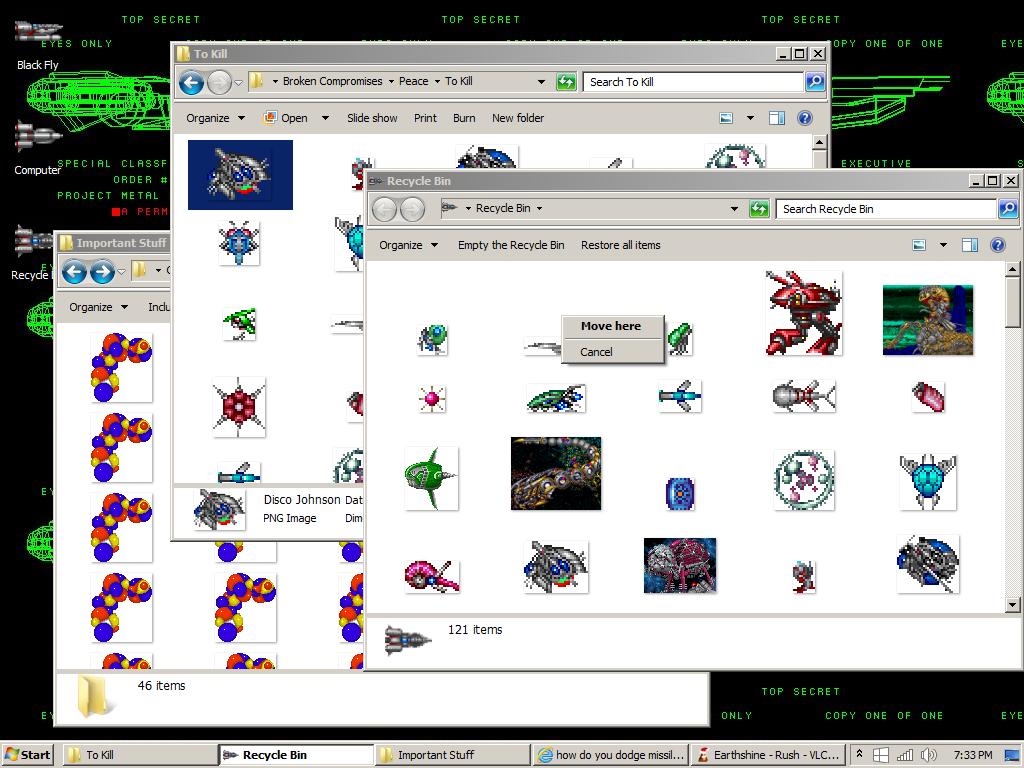The image size is (1024, 768).
Task: Start Slide show in To Kill window
Action: point(372,118)
